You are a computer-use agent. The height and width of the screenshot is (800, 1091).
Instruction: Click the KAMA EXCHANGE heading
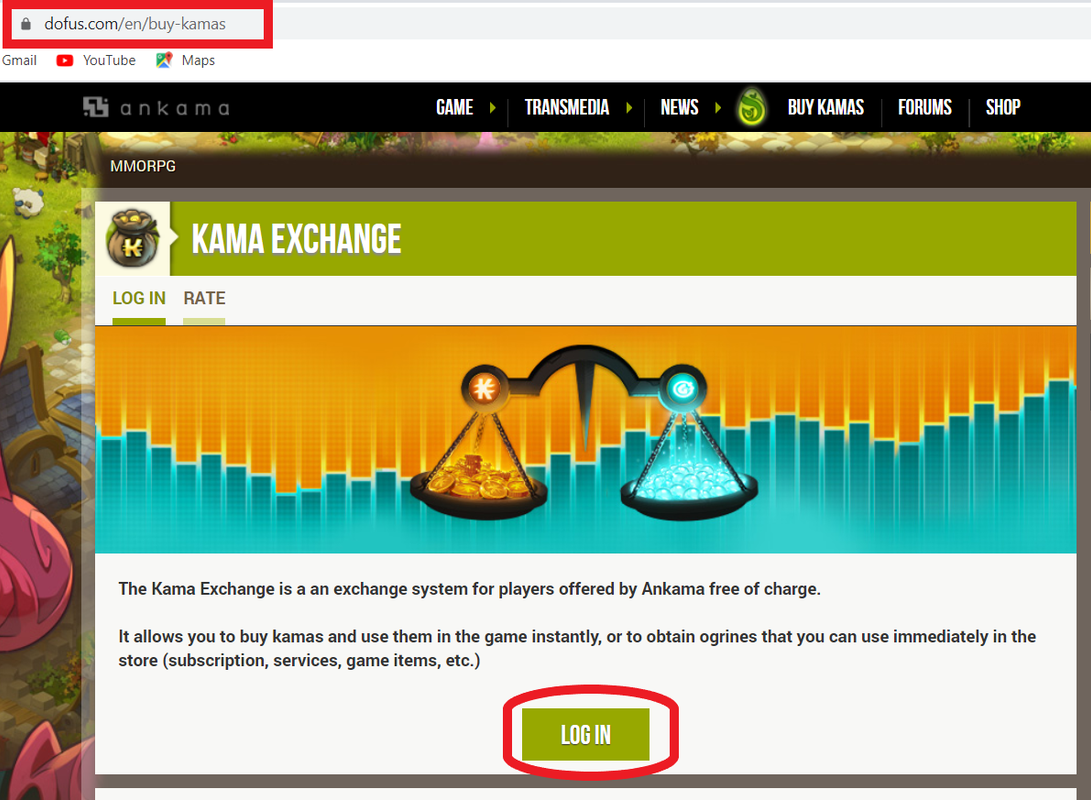[x=296, y=239]
